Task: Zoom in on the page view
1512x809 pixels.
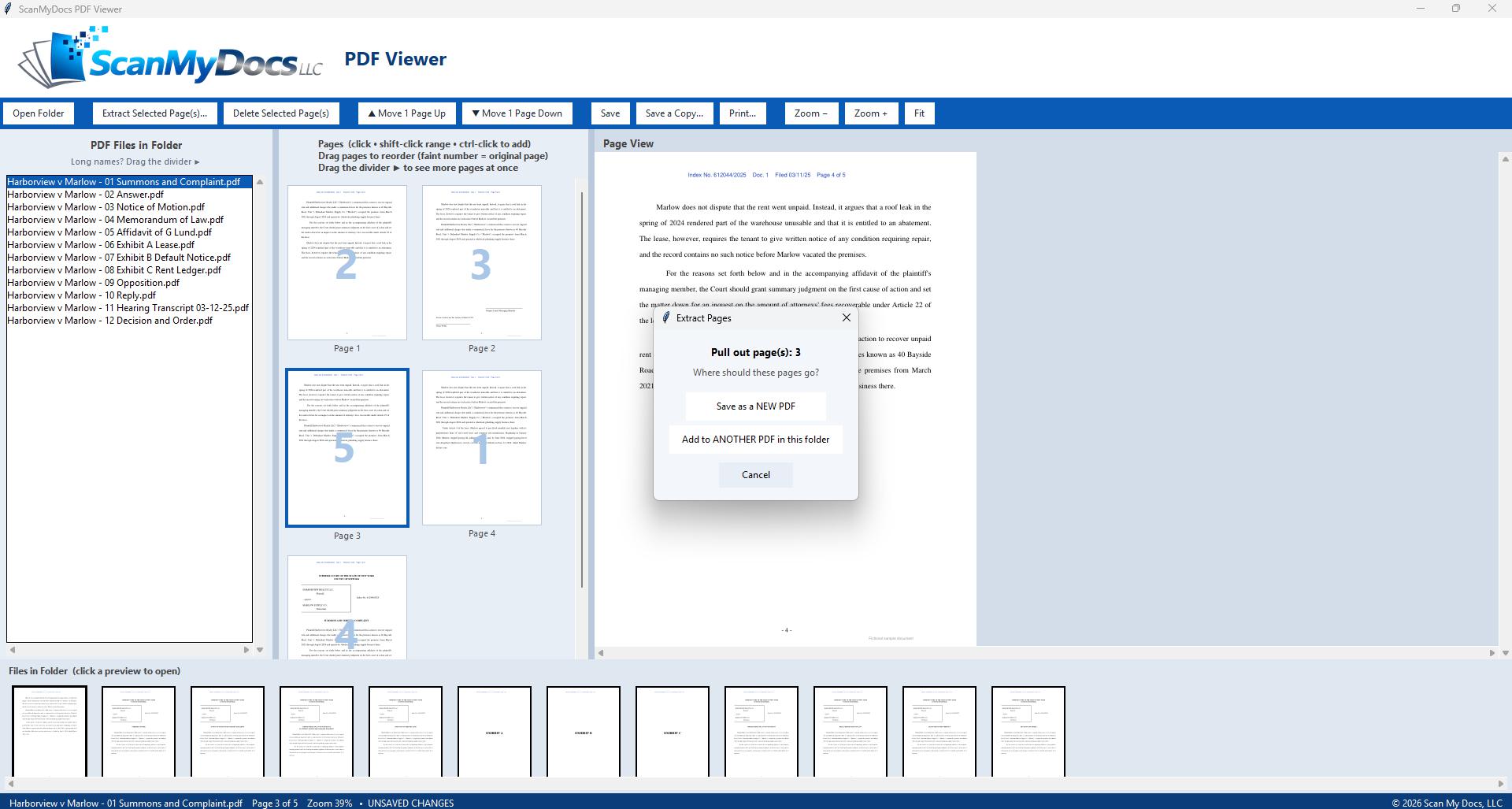Action: pyautogui.click(x=871, y=113)
